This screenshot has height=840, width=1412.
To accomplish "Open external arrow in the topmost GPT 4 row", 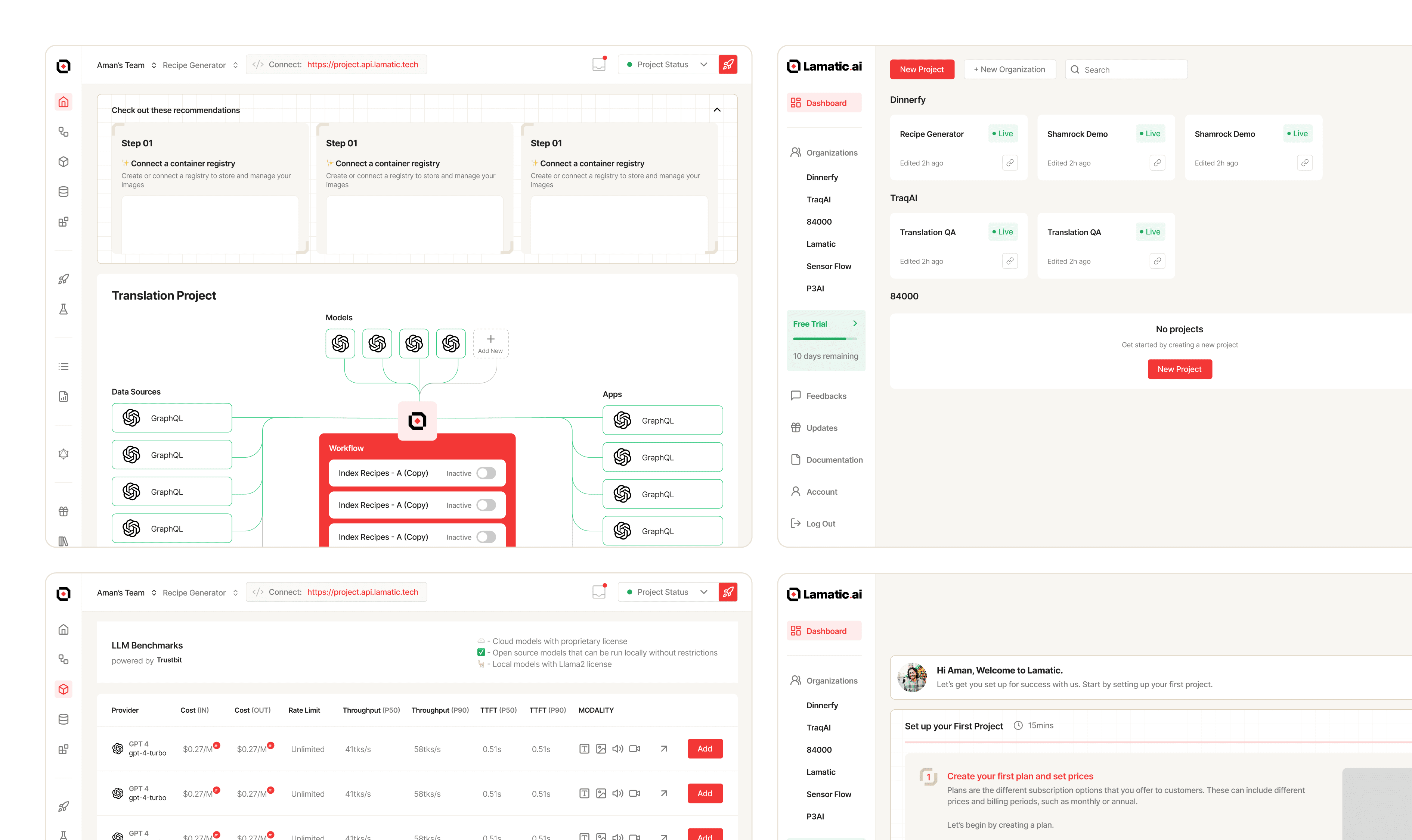I will (664, 749).
